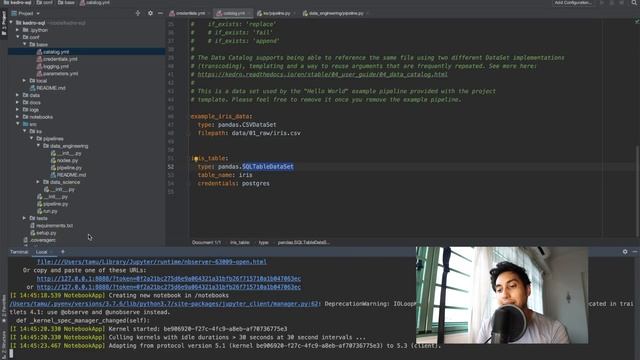Click the catalog.yml breadcrumb in navigation bar

click(95, 2)
